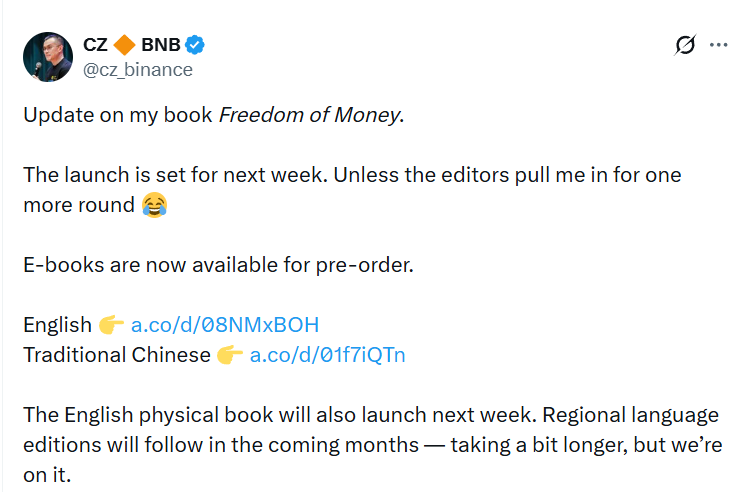The height and width of the screenshot is (492, 747).
Task: Click the italic title Freedom of Money
Action: [309, 114]
